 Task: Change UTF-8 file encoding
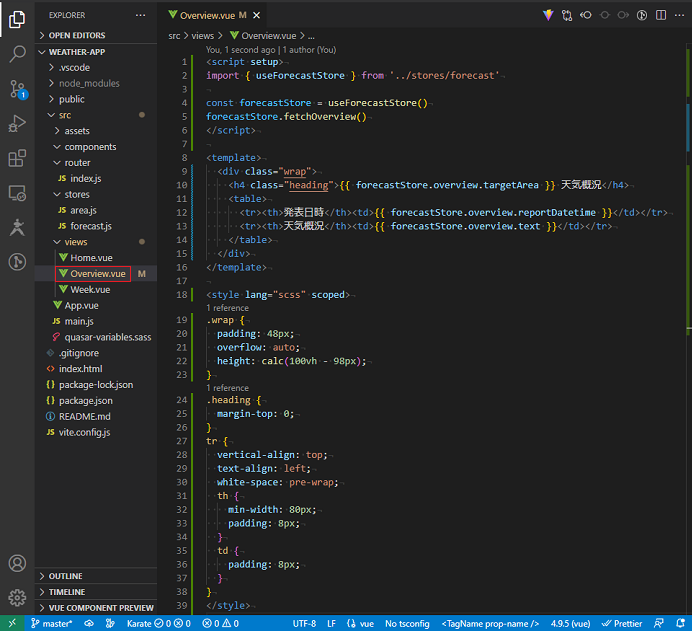pyautogui.click(x=305, y=623)
